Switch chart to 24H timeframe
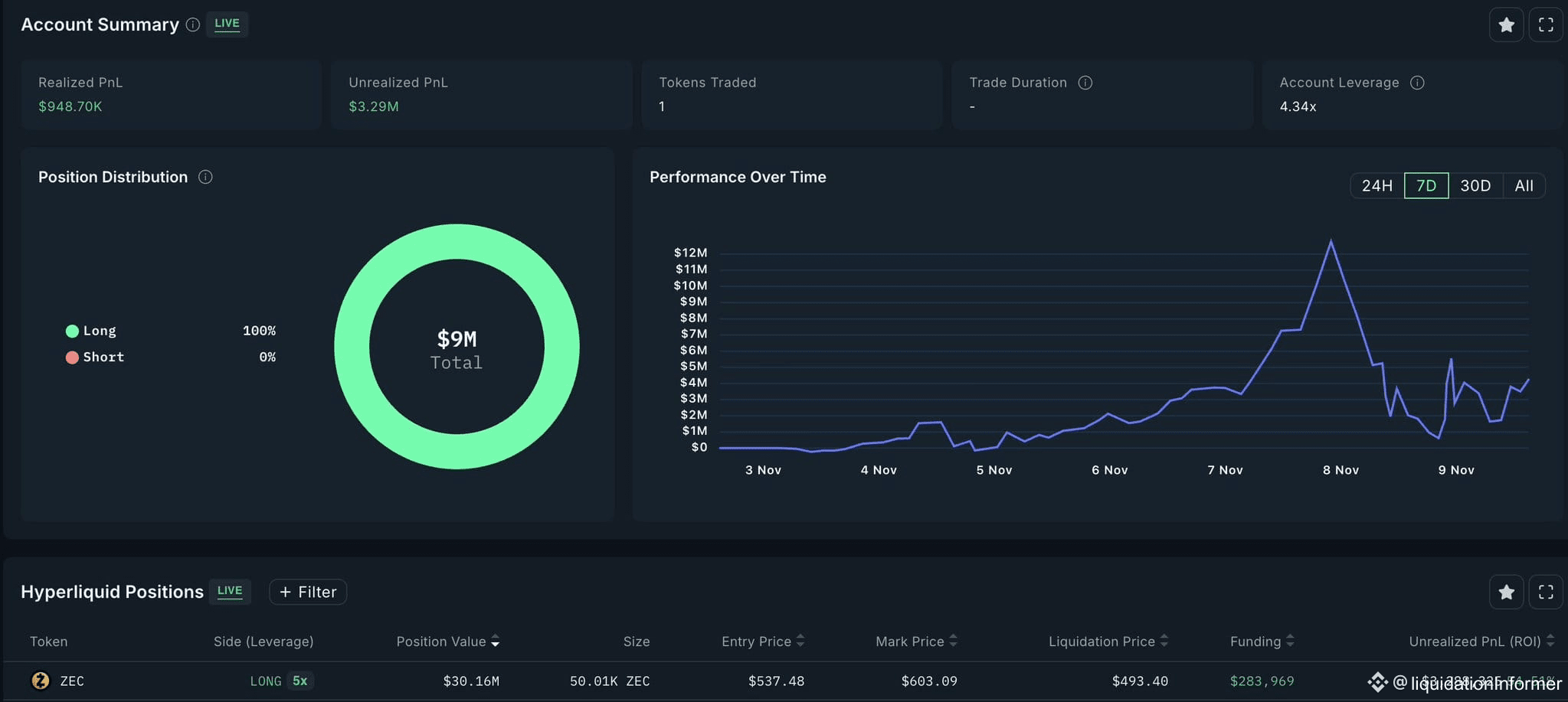Viewport: 1568px width, 702px height. pos(1377,186)
